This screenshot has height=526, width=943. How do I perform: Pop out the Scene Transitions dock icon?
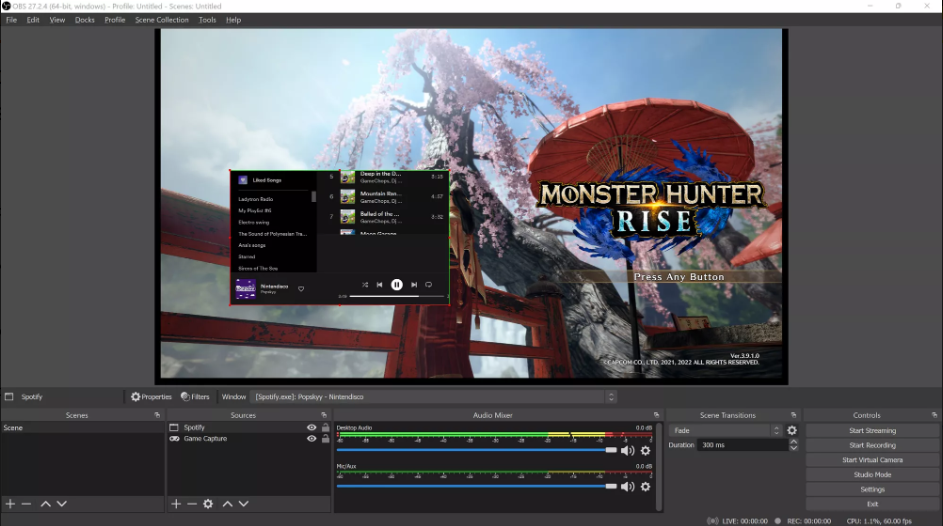point(793,415)
